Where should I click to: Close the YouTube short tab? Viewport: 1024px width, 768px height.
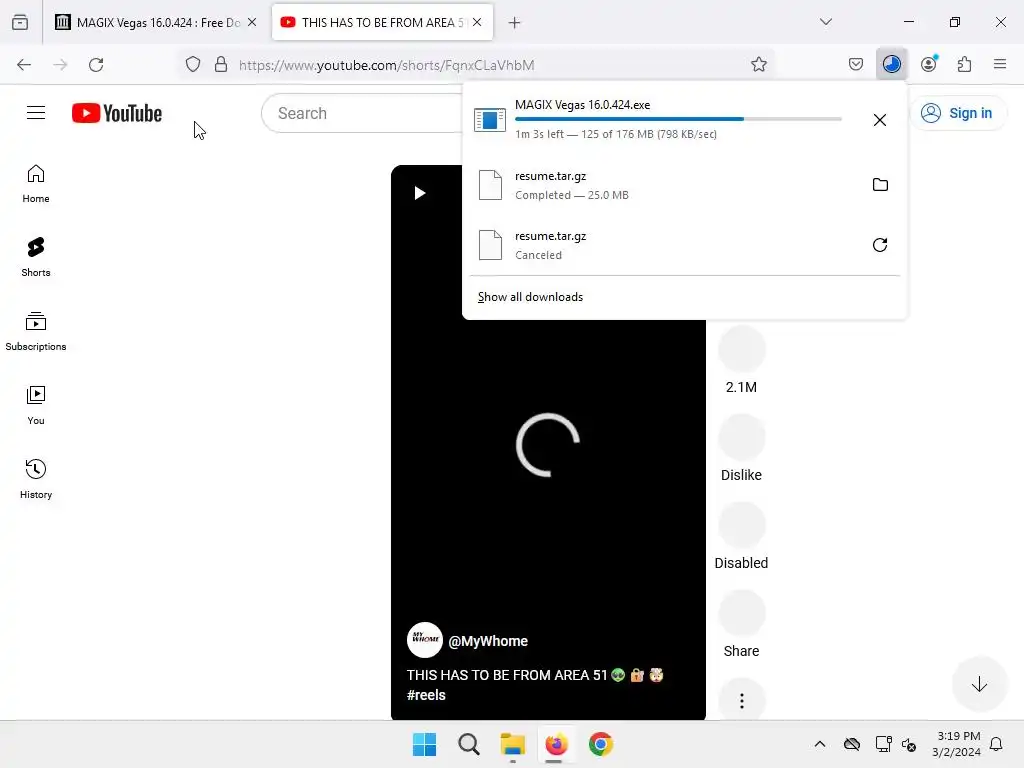[477, 22]
